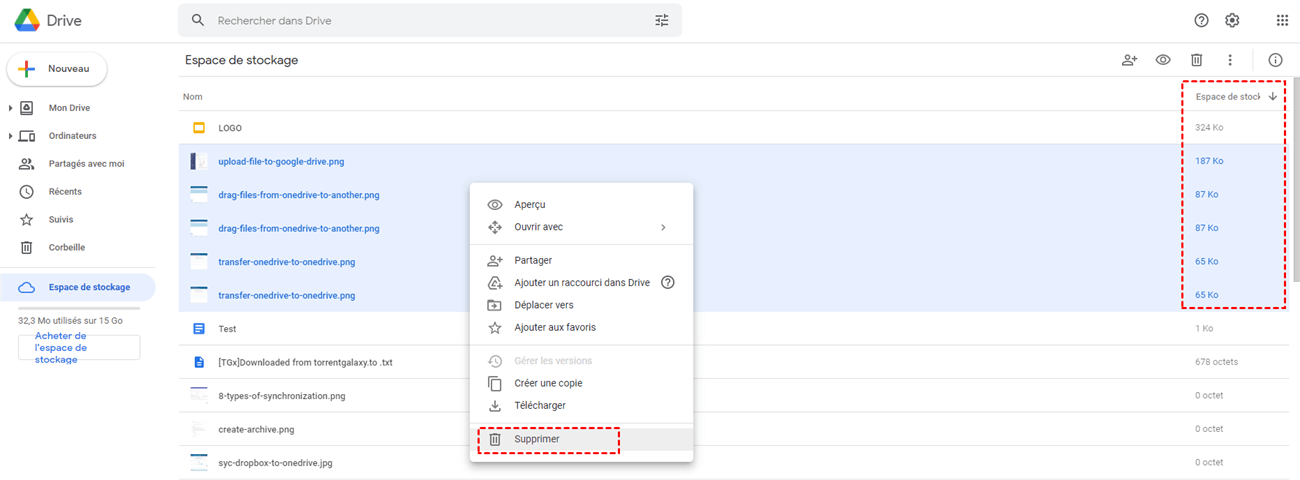Expand the Mon Drive tree
1300x480 pixels.
[11, 108]
